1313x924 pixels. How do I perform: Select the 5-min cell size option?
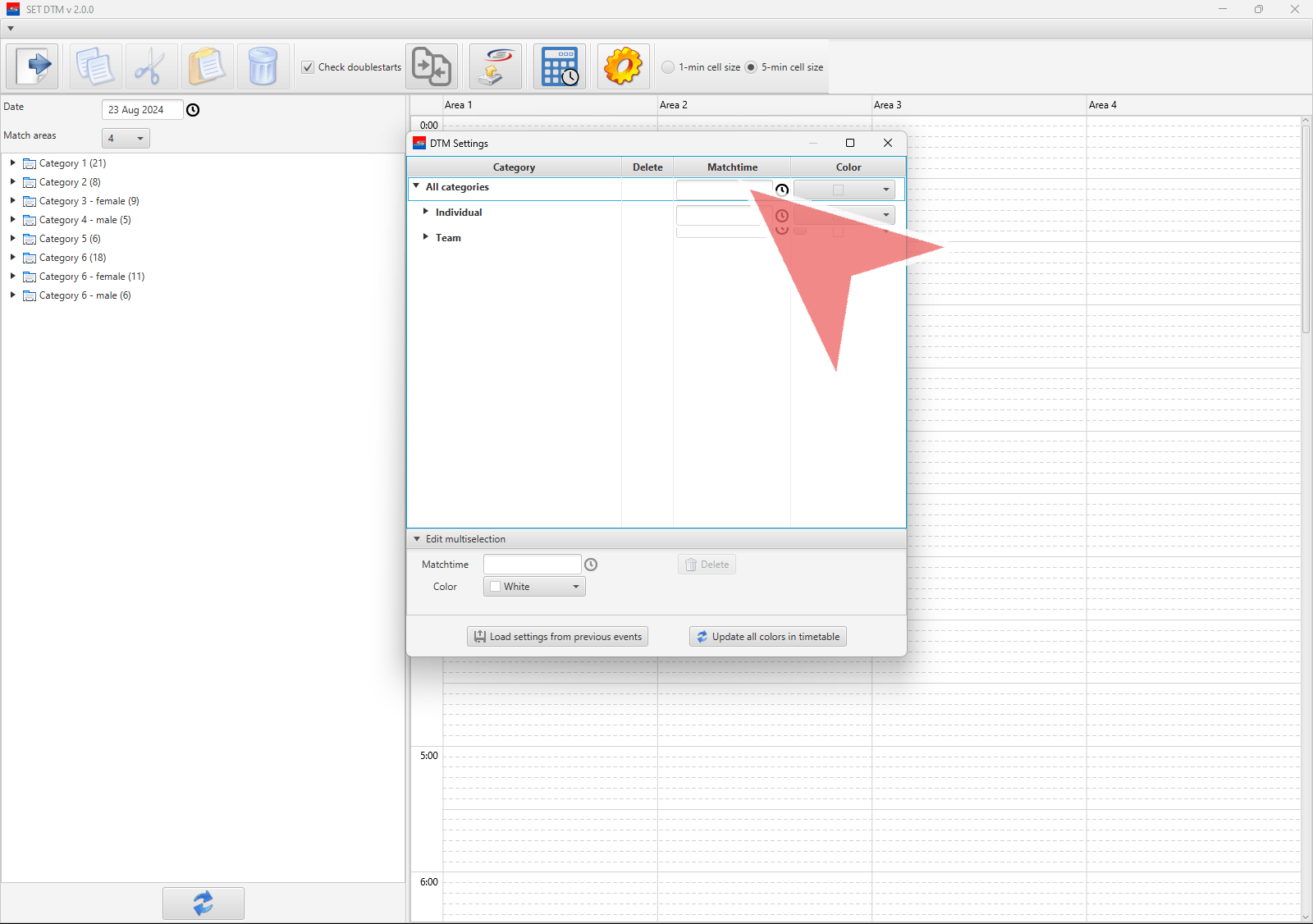click(751, 67)
